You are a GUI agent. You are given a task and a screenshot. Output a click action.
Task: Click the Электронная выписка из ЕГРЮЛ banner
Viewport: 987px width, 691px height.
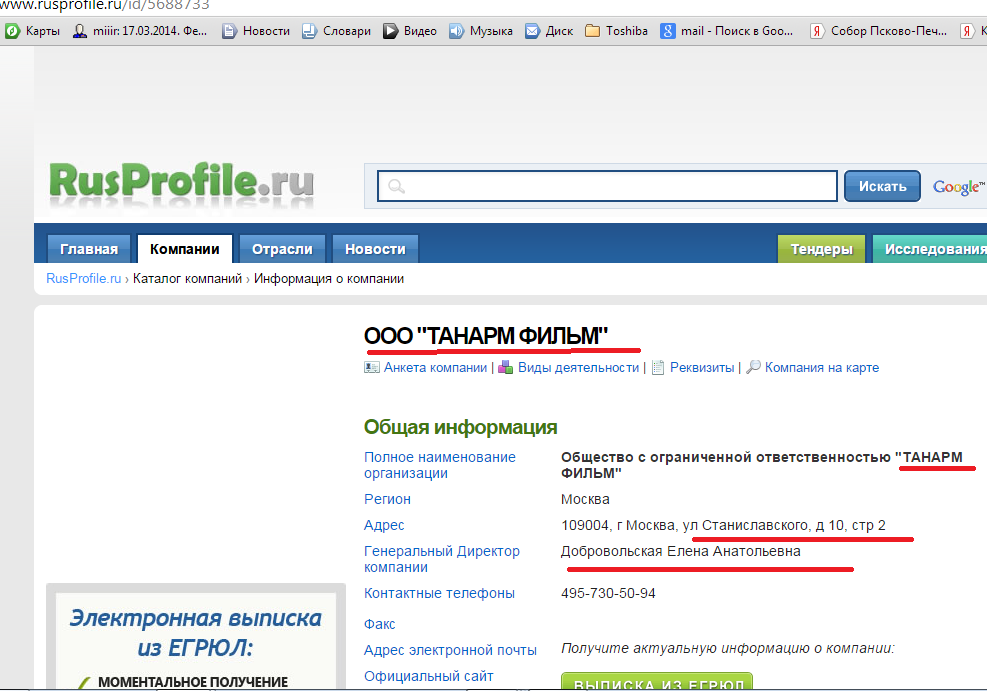tap(196, 637)
